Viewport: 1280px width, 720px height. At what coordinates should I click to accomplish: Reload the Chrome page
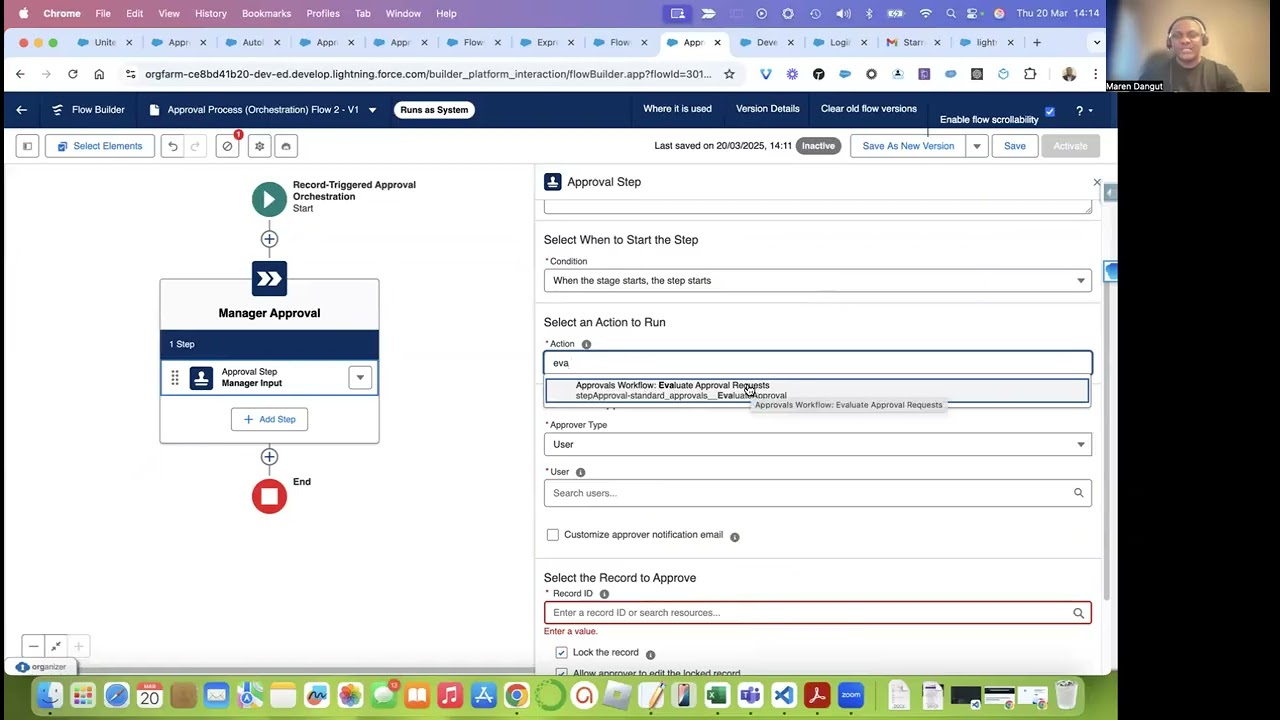pos(73,74)
